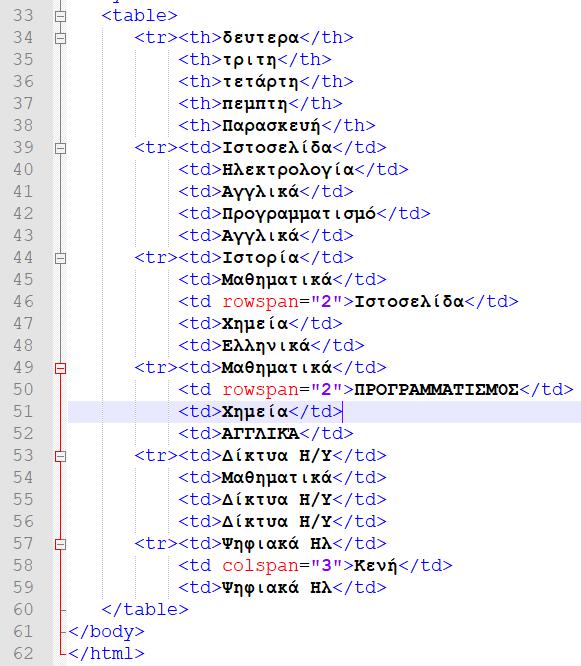The height and width of the screenshot is (666, 581).
Task: Click line number 33 in the margin
Action: pos(23,16)
